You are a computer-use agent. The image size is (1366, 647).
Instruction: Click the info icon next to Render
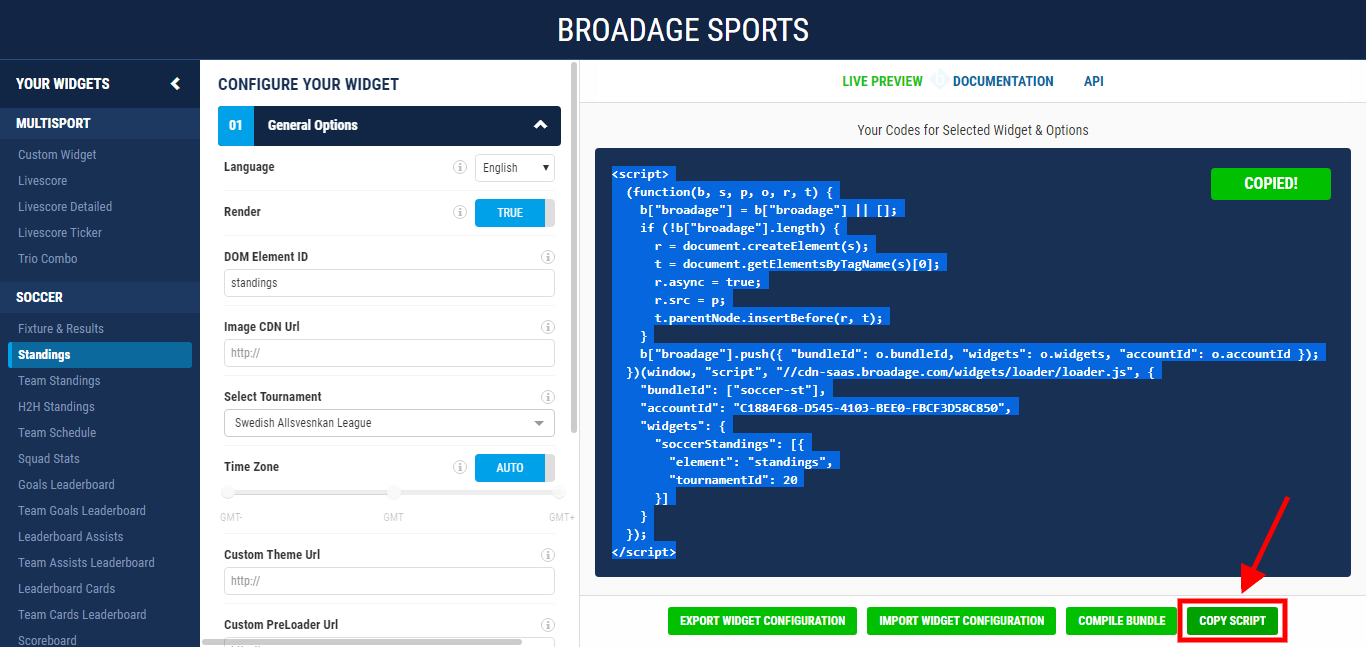[x=460, y=212]
